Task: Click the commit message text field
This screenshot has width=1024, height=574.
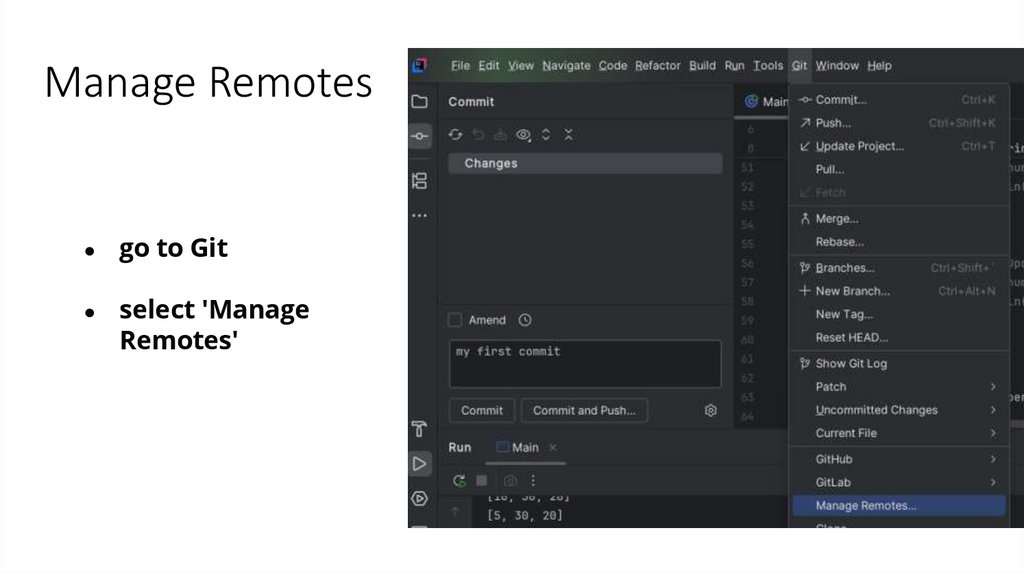Action: (585, 363)
